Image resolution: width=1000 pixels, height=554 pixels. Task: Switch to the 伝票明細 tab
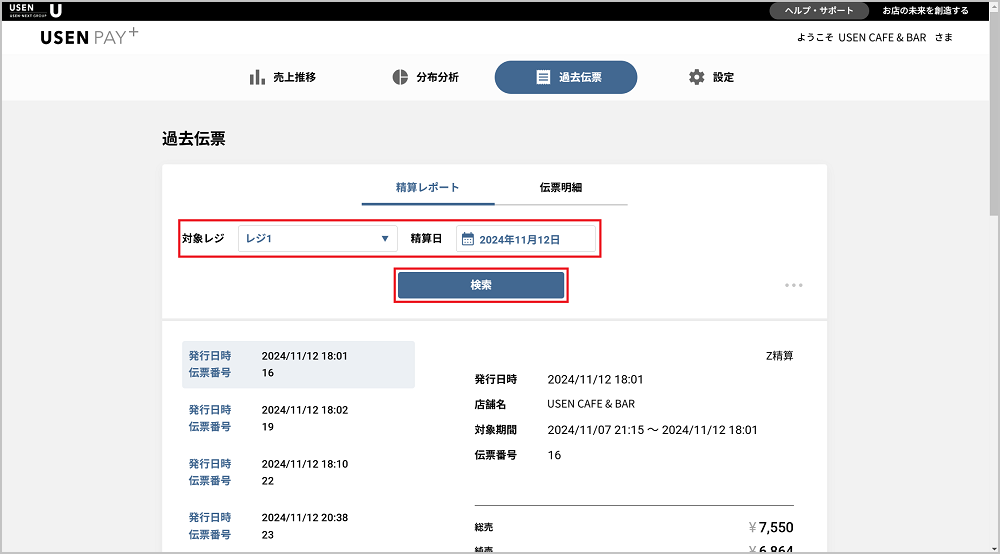(x=561, y=187)
